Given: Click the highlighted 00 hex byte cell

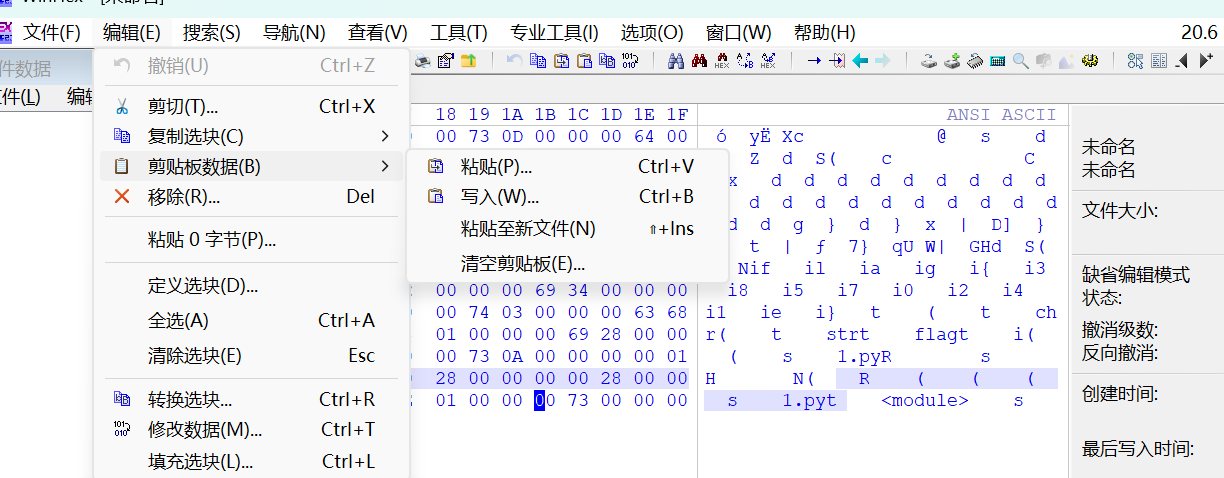Looking at the screenshot, I should coord(540,401).
